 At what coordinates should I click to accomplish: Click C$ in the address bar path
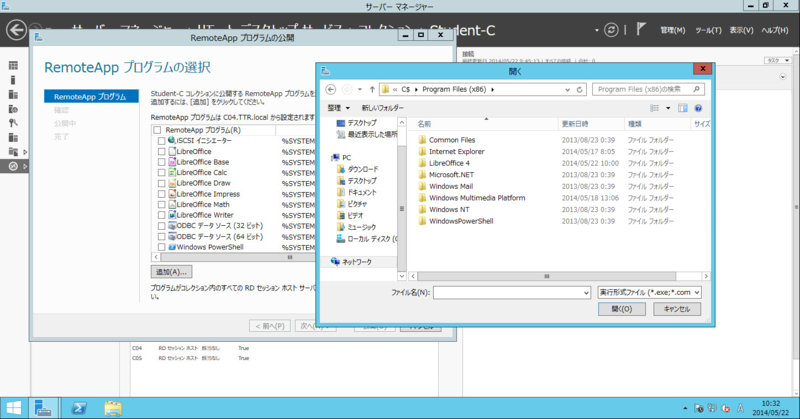coord(406,89)
